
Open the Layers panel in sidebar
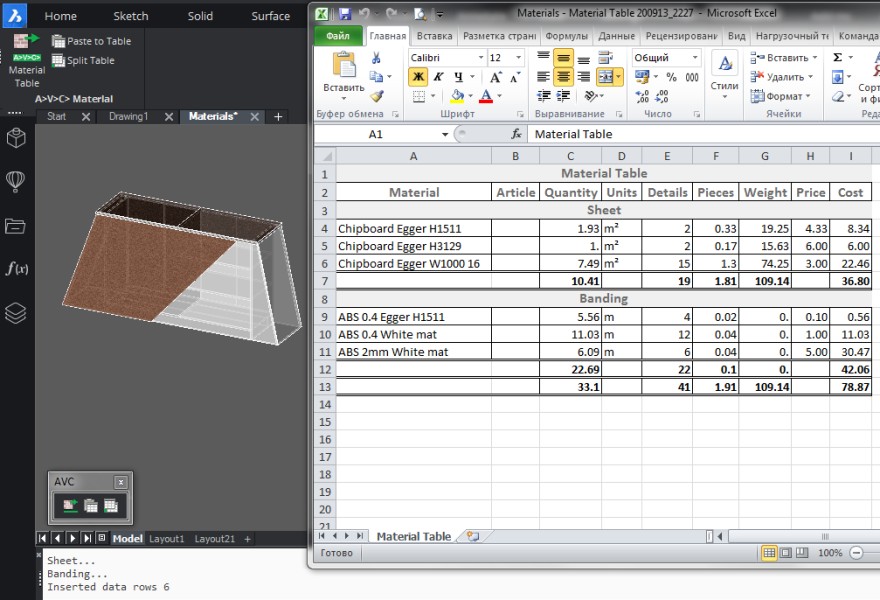click(x=16, y=313)
